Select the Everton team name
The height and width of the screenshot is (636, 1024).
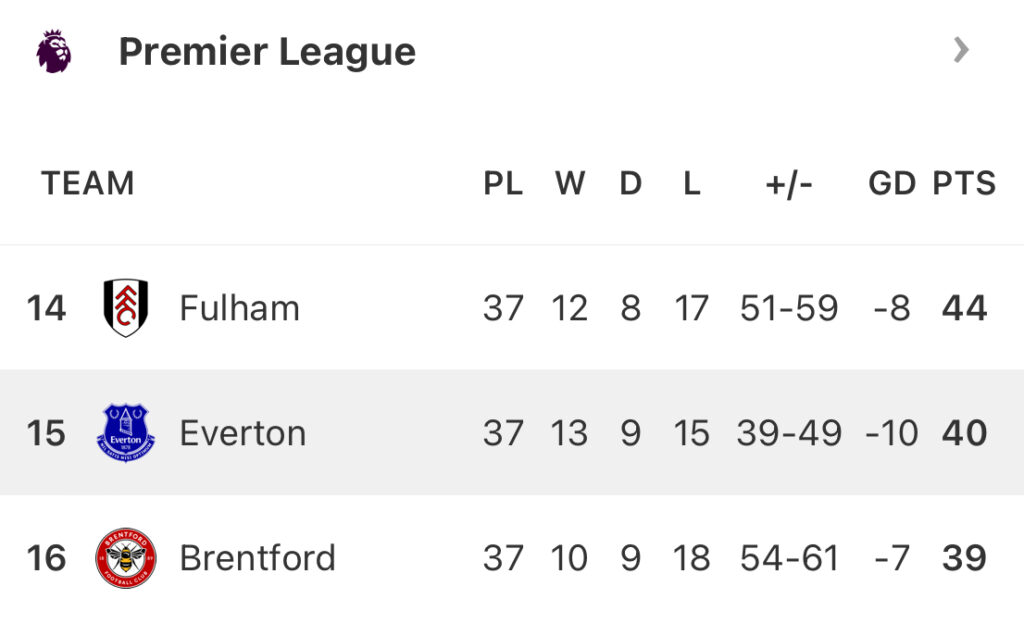click(x=243, y=433)
